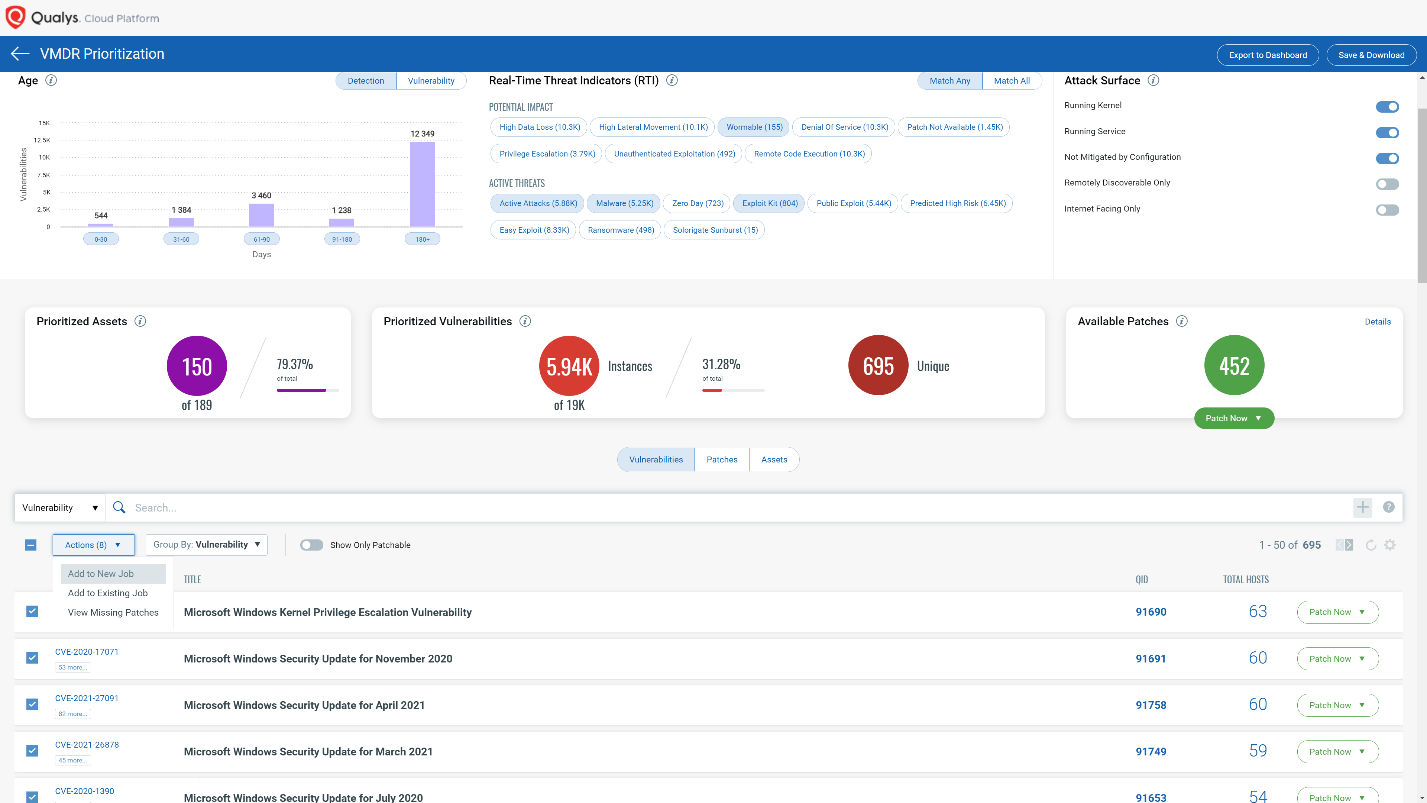
Task: Select Match All for RTI
Action: [x=1012, y=81]
